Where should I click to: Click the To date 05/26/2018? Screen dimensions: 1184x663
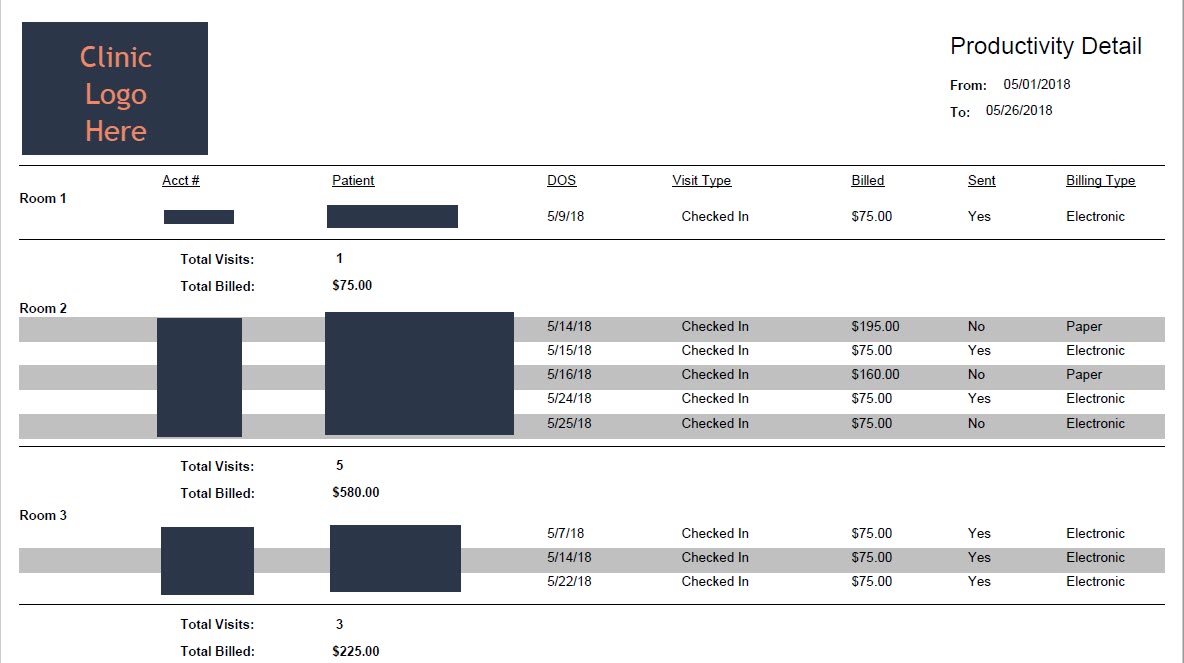tap(1019, 110)
